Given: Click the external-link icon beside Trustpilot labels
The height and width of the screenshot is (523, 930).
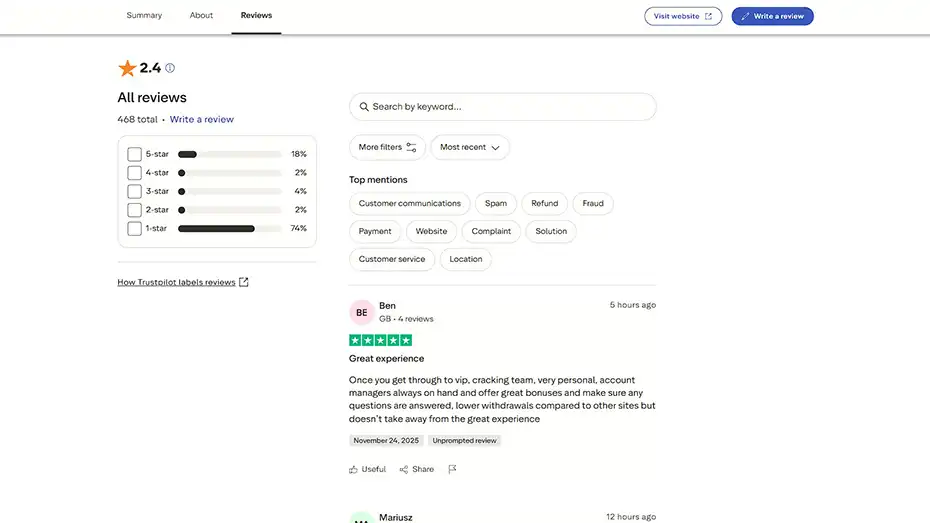Looking at the screenshot, I should [244, 282].
